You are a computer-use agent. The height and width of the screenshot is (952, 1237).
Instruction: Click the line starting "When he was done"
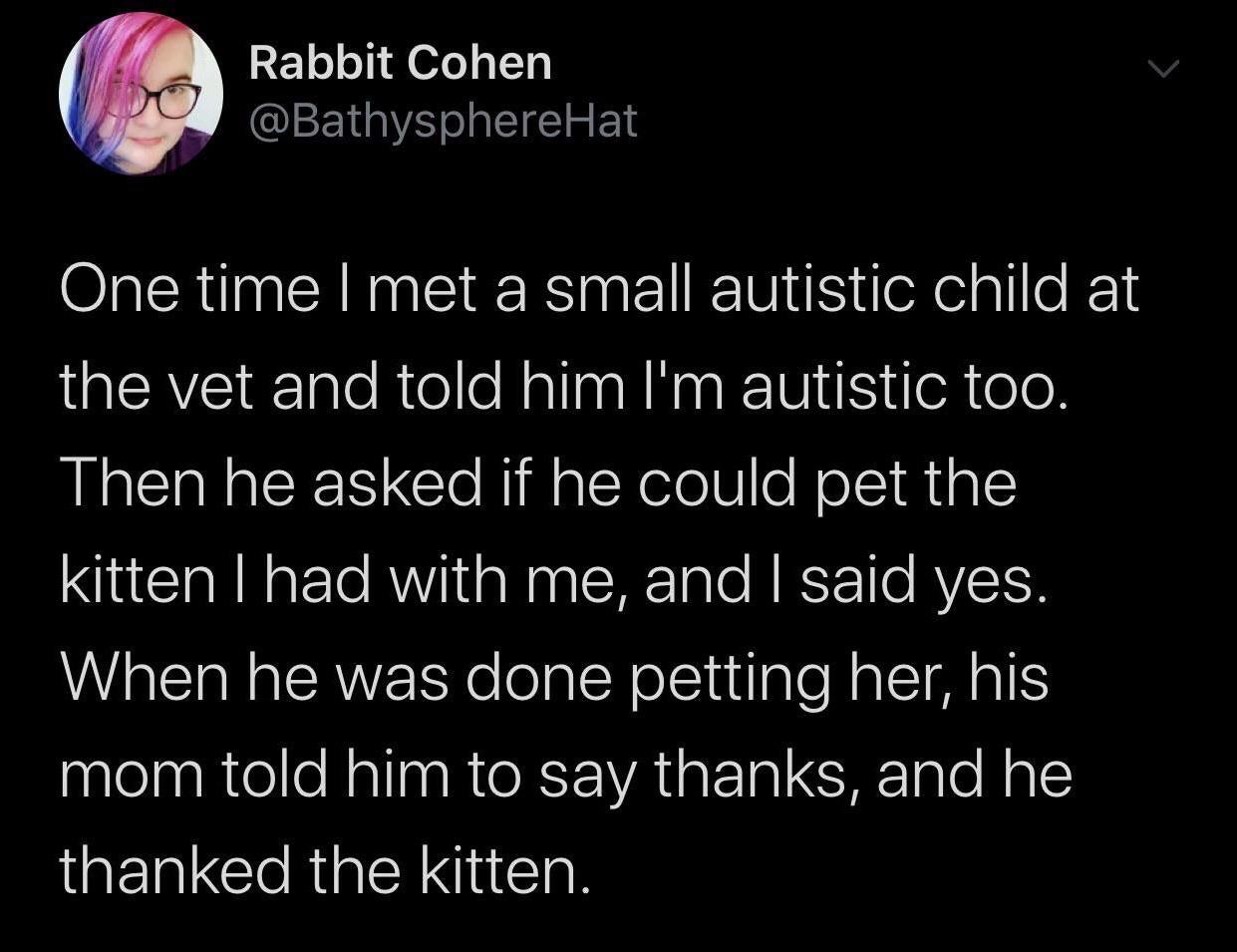554,677
